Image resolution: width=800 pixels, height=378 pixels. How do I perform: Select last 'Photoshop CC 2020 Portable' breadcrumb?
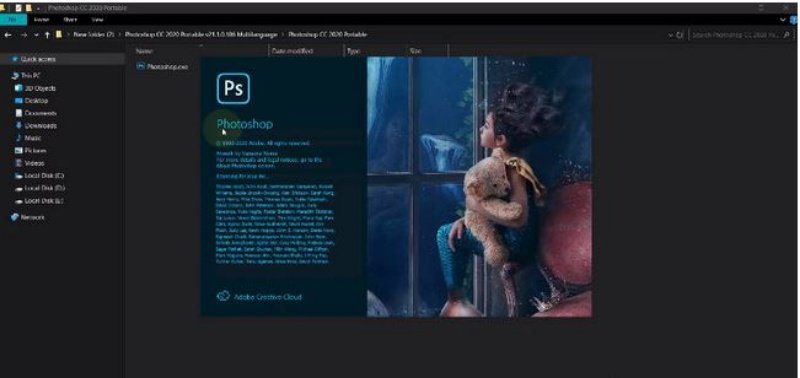328,35
